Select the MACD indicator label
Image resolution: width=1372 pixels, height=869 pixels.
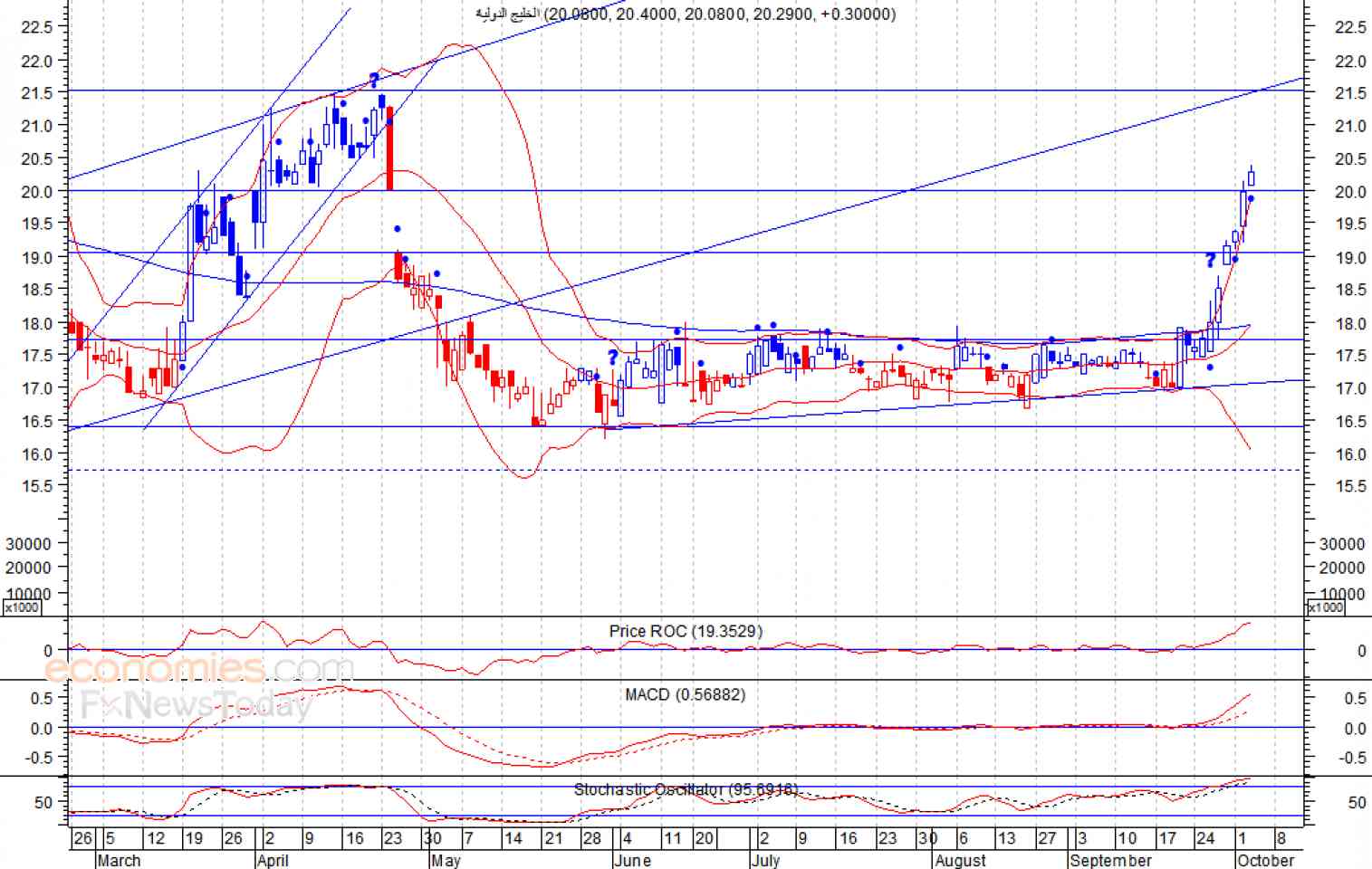tap(686, 694)
